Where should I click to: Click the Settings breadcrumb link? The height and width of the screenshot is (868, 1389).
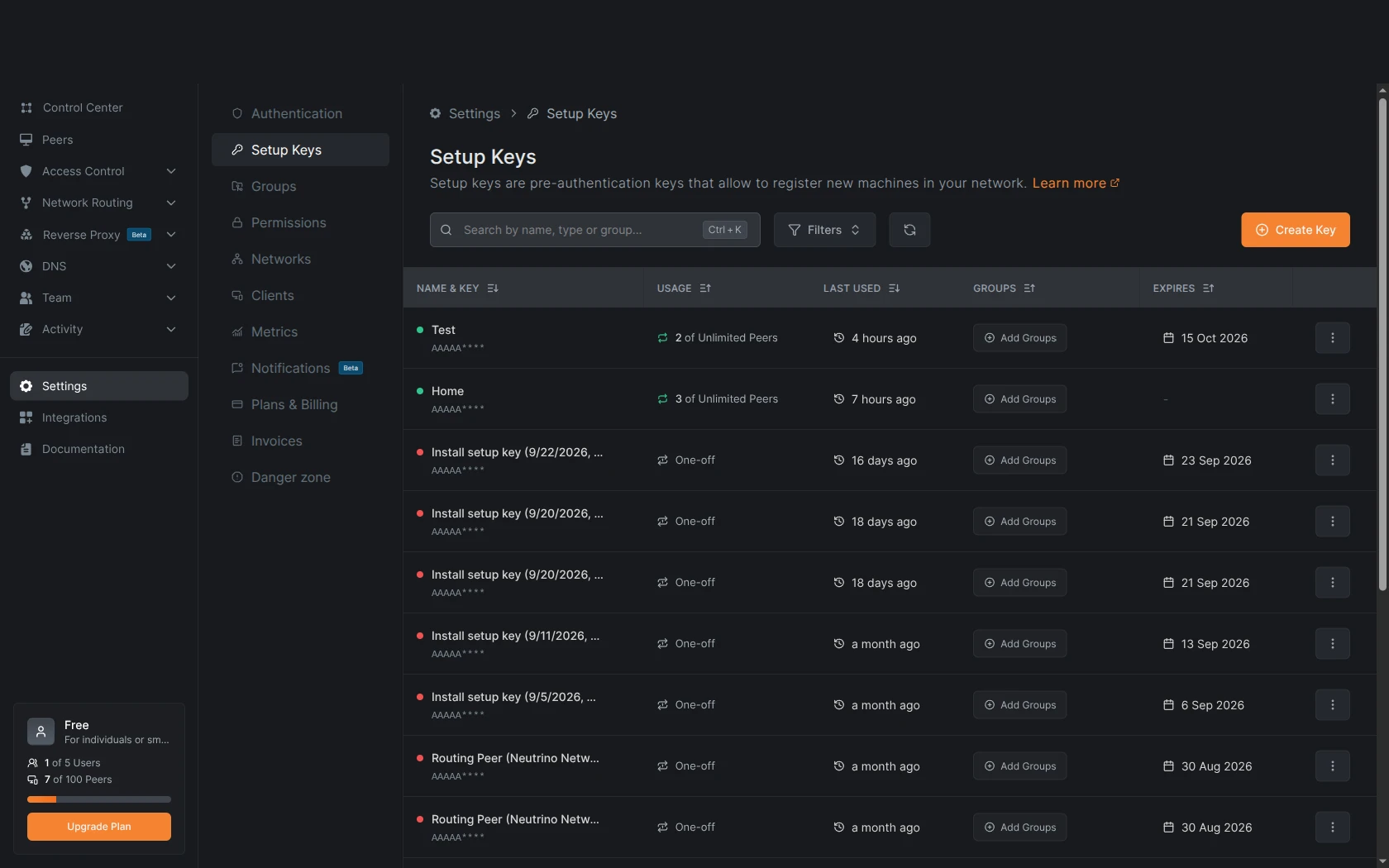[x=474, y=113]
